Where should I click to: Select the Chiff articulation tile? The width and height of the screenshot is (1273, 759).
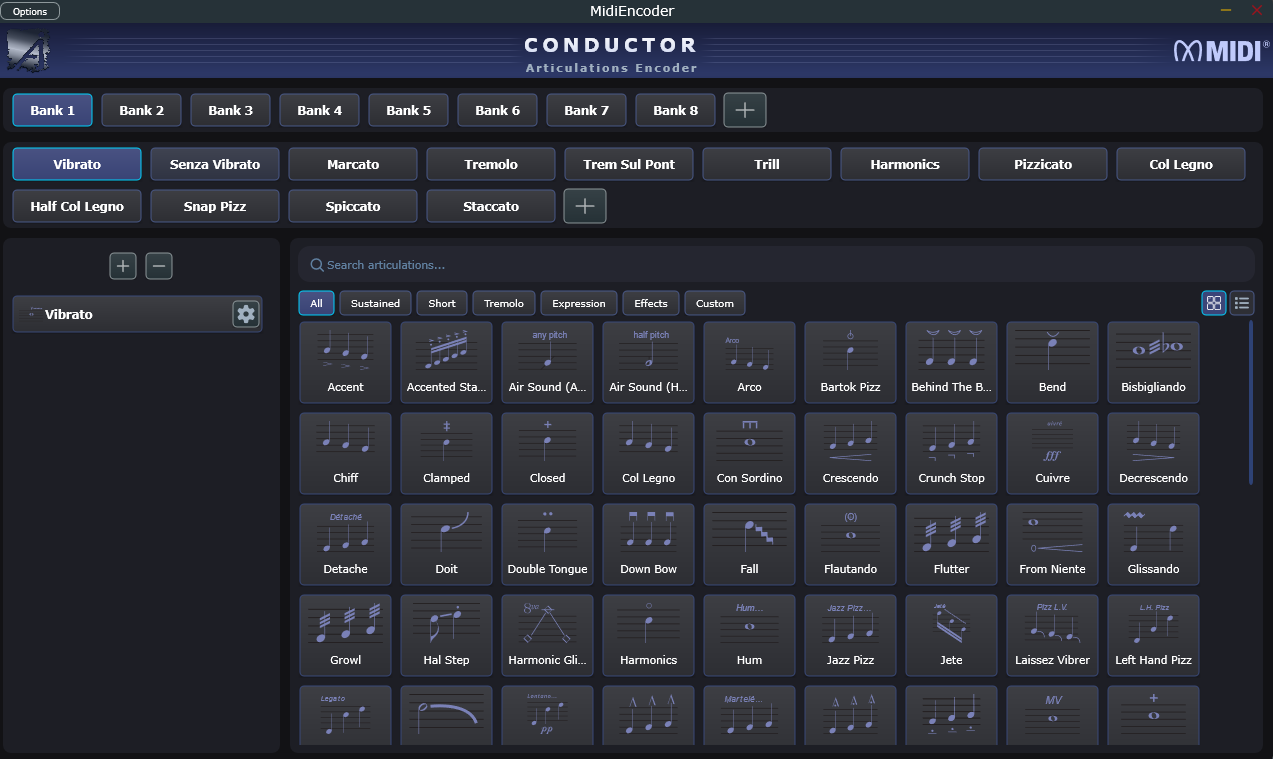pos(345,453)
